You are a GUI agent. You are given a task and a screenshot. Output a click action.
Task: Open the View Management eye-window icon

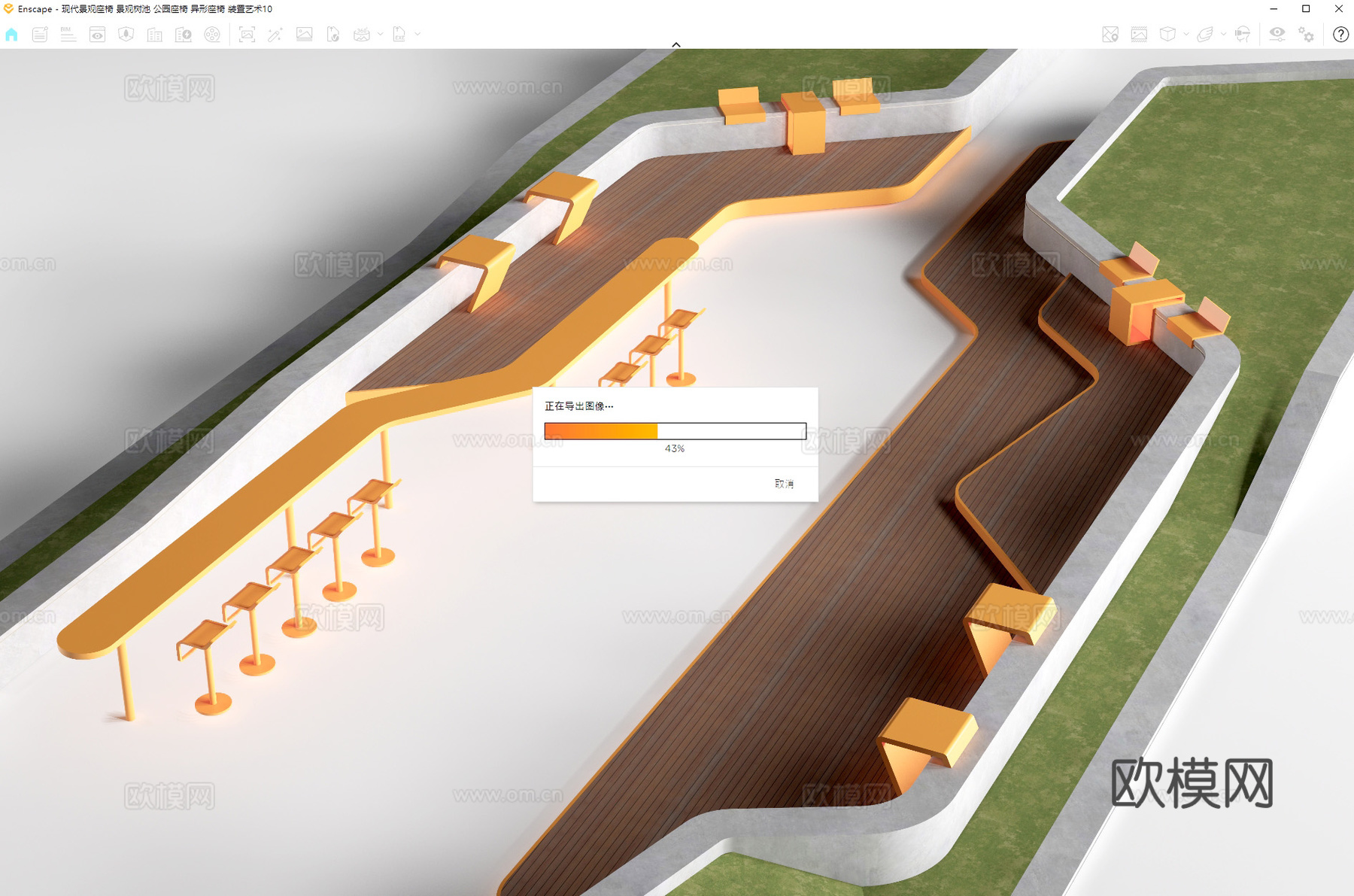(x=97, y=35)
